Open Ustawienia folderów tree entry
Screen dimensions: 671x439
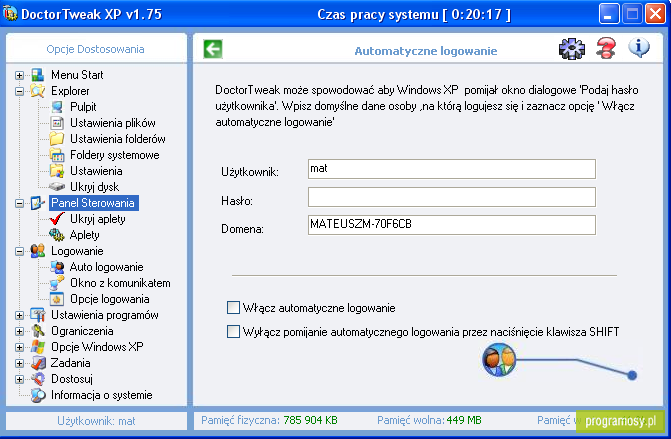coord(118,139)
